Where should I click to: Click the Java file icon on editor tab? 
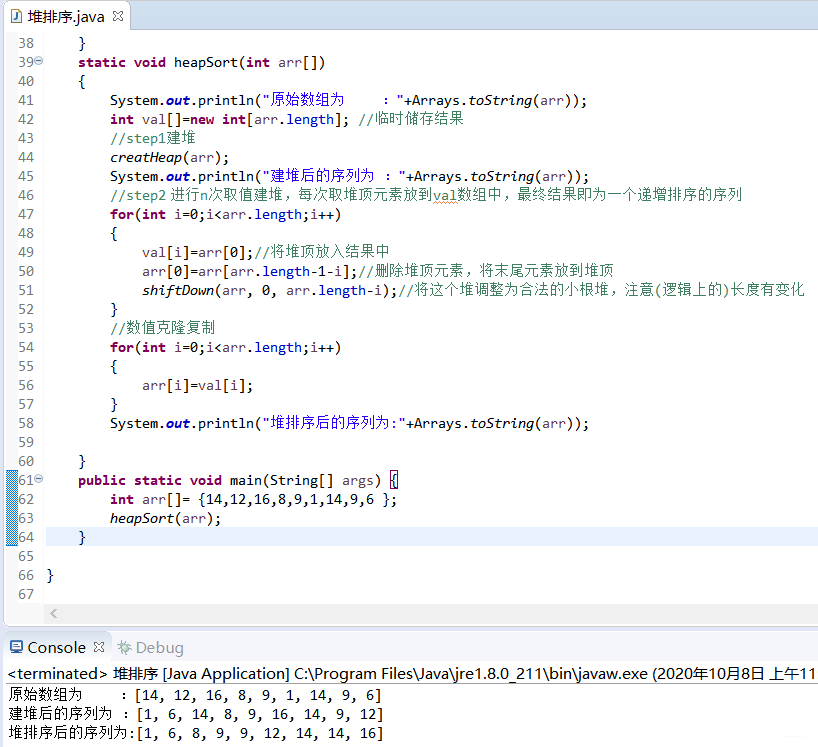(16, 17)
